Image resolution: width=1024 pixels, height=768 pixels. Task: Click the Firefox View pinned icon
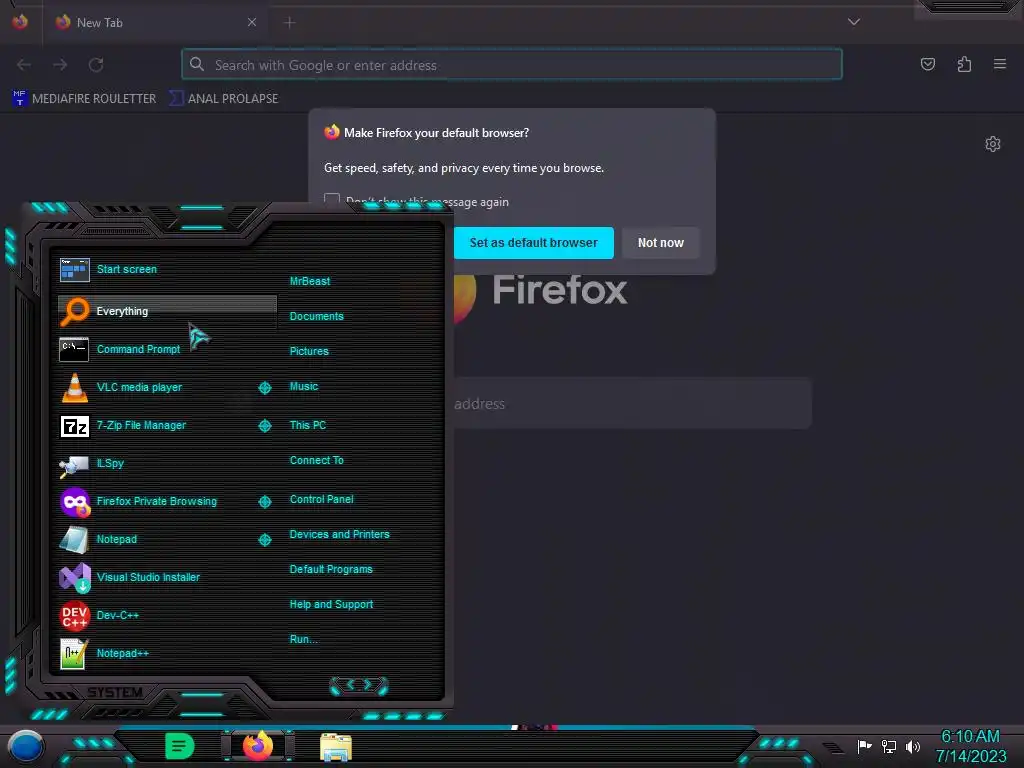[x=20, y=22]
